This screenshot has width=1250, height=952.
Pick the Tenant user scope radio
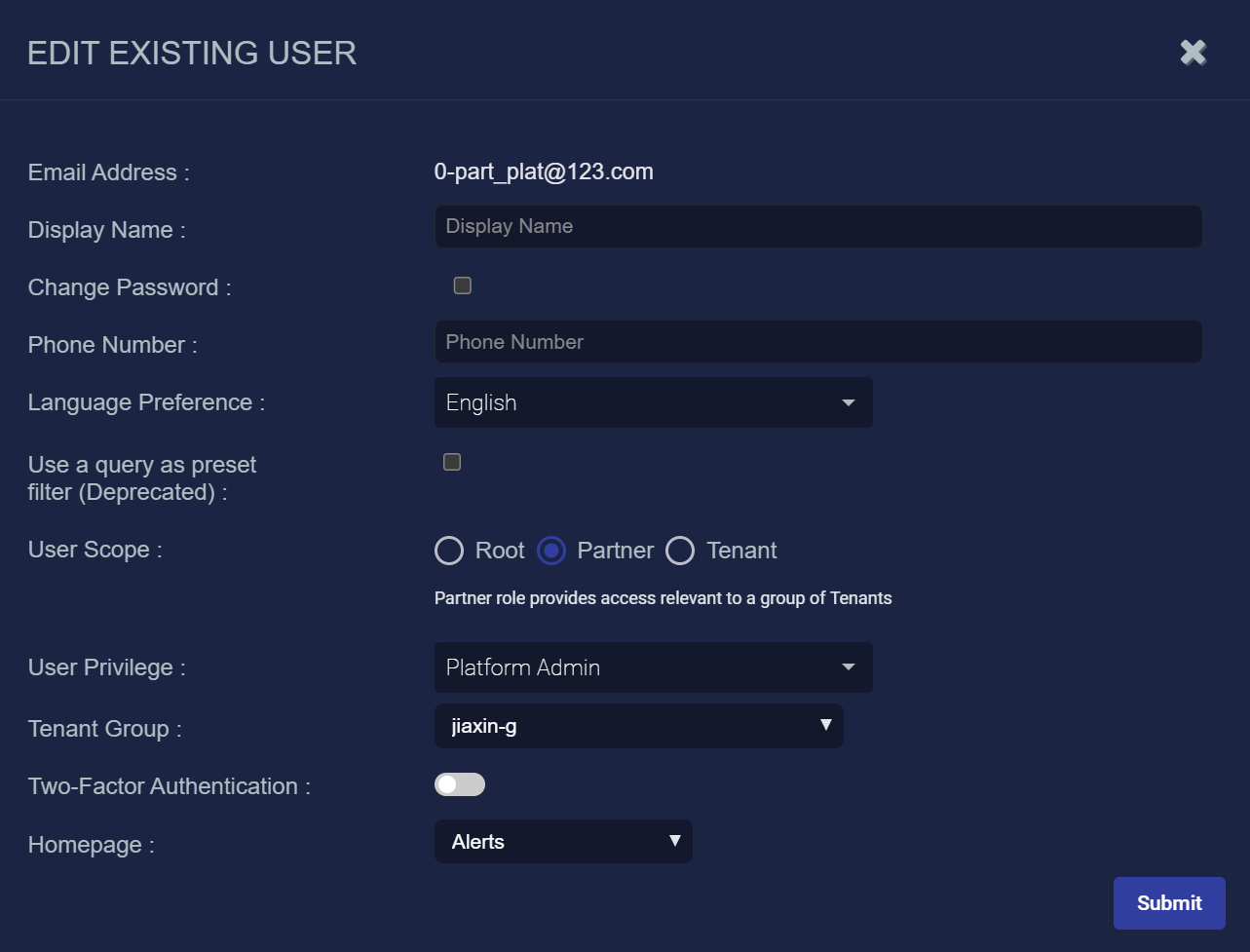coord(680,551)
